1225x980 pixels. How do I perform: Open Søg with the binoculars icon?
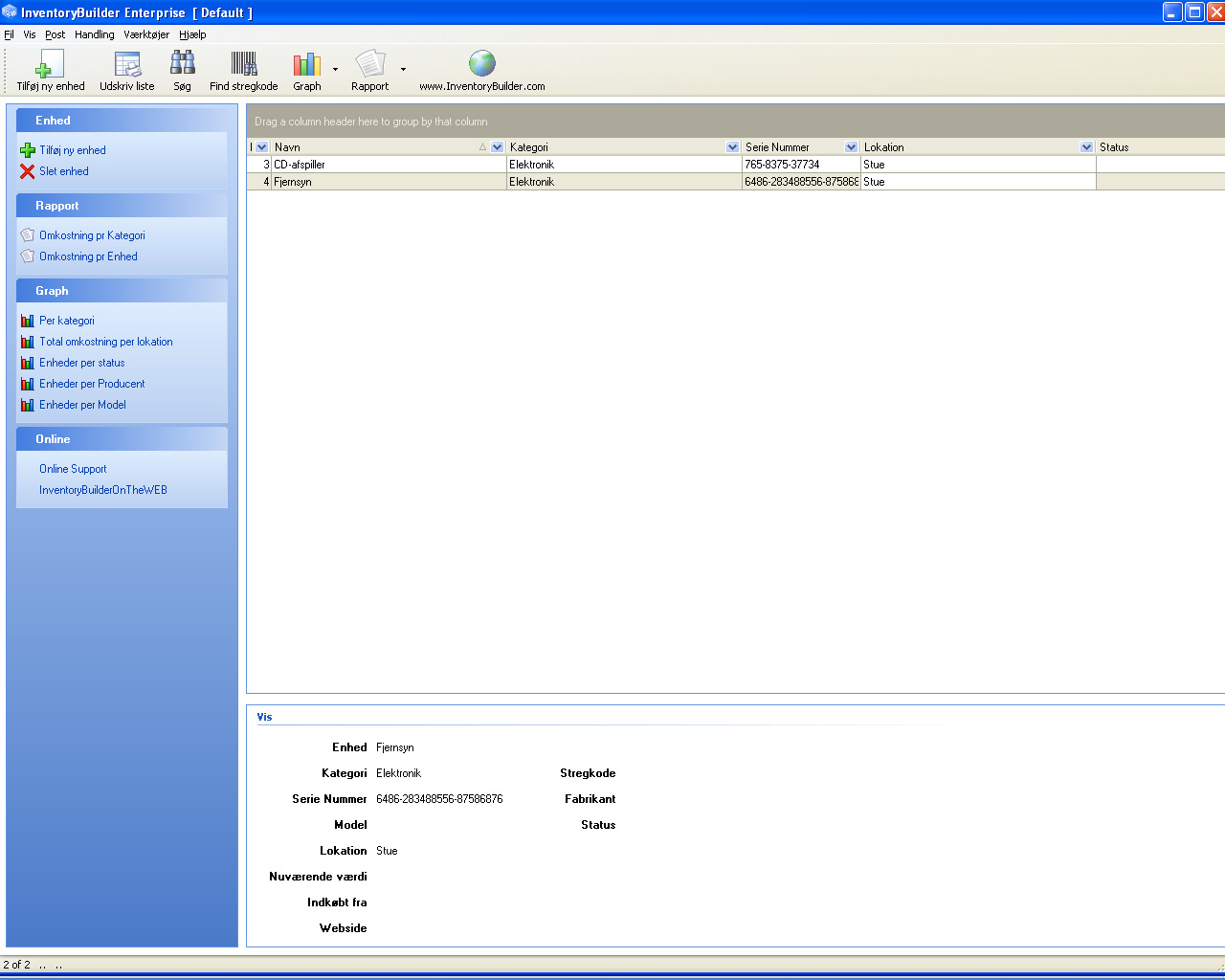182,64
